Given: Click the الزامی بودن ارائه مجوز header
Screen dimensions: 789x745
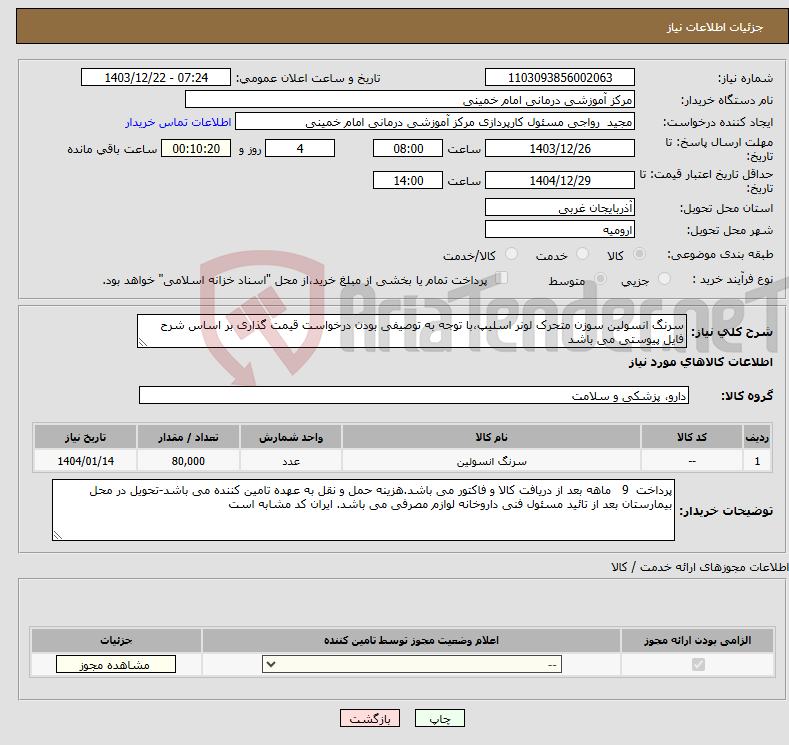Looking at the screenshot, I should pos(697,640).
